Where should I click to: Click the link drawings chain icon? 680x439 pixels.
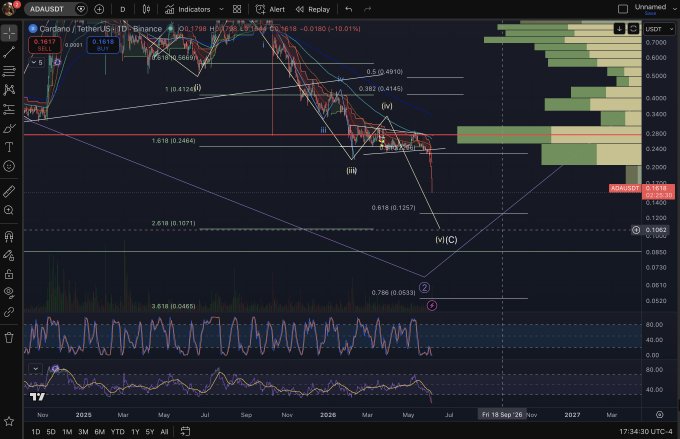[x=9, y=312]
